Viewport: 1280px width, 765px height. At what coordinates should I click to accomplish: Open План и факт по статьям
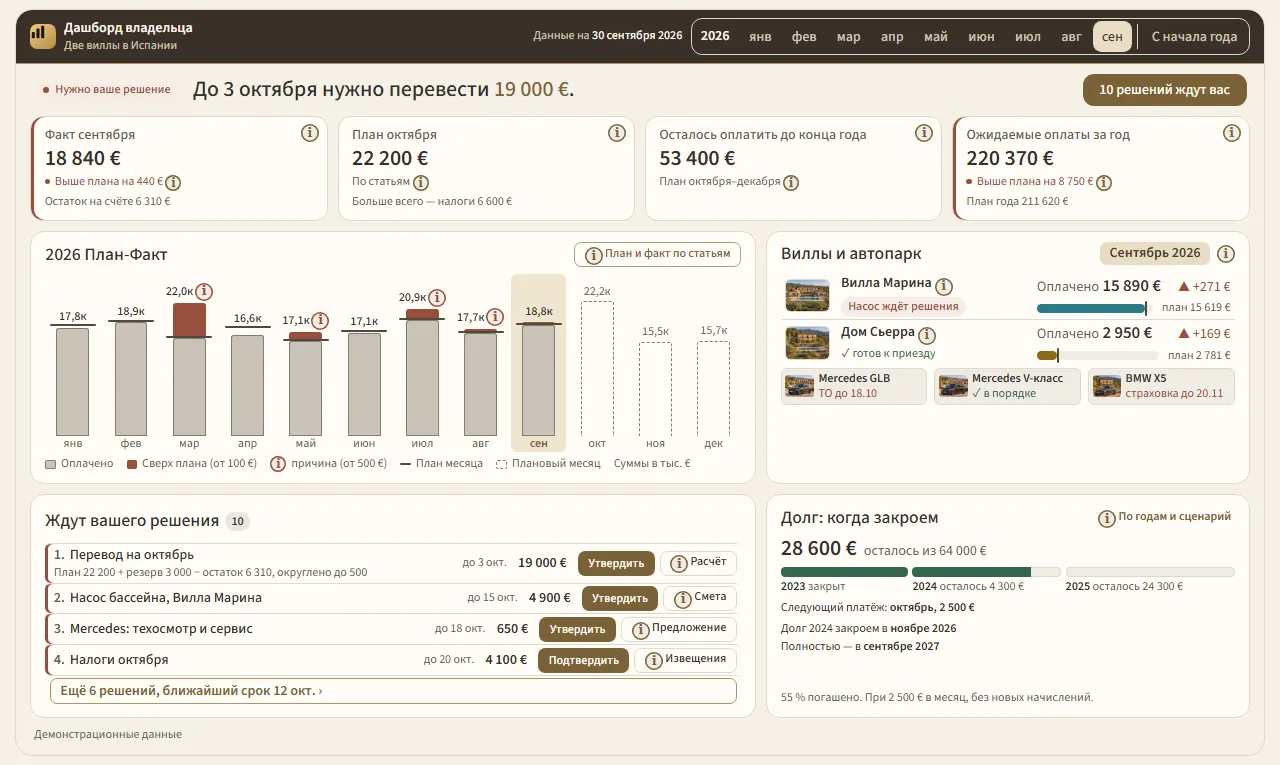(658, 254)
